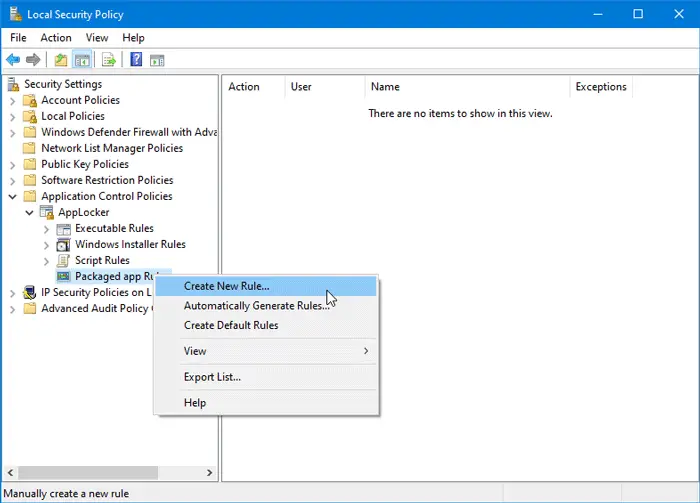
Task: Choose Create New Rule from context menu
Action: 226,286
